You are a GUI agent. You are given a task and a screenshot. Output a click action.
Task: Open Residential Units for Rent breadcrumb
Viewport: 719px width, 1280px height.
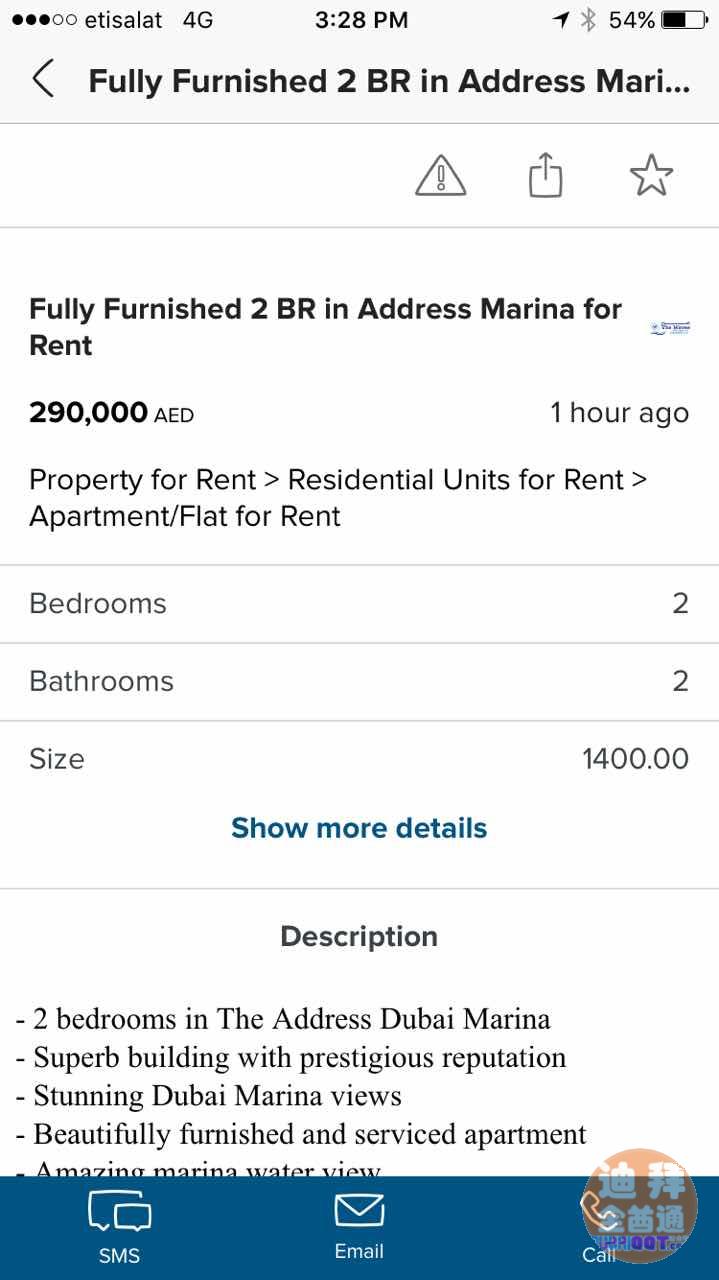455,480
